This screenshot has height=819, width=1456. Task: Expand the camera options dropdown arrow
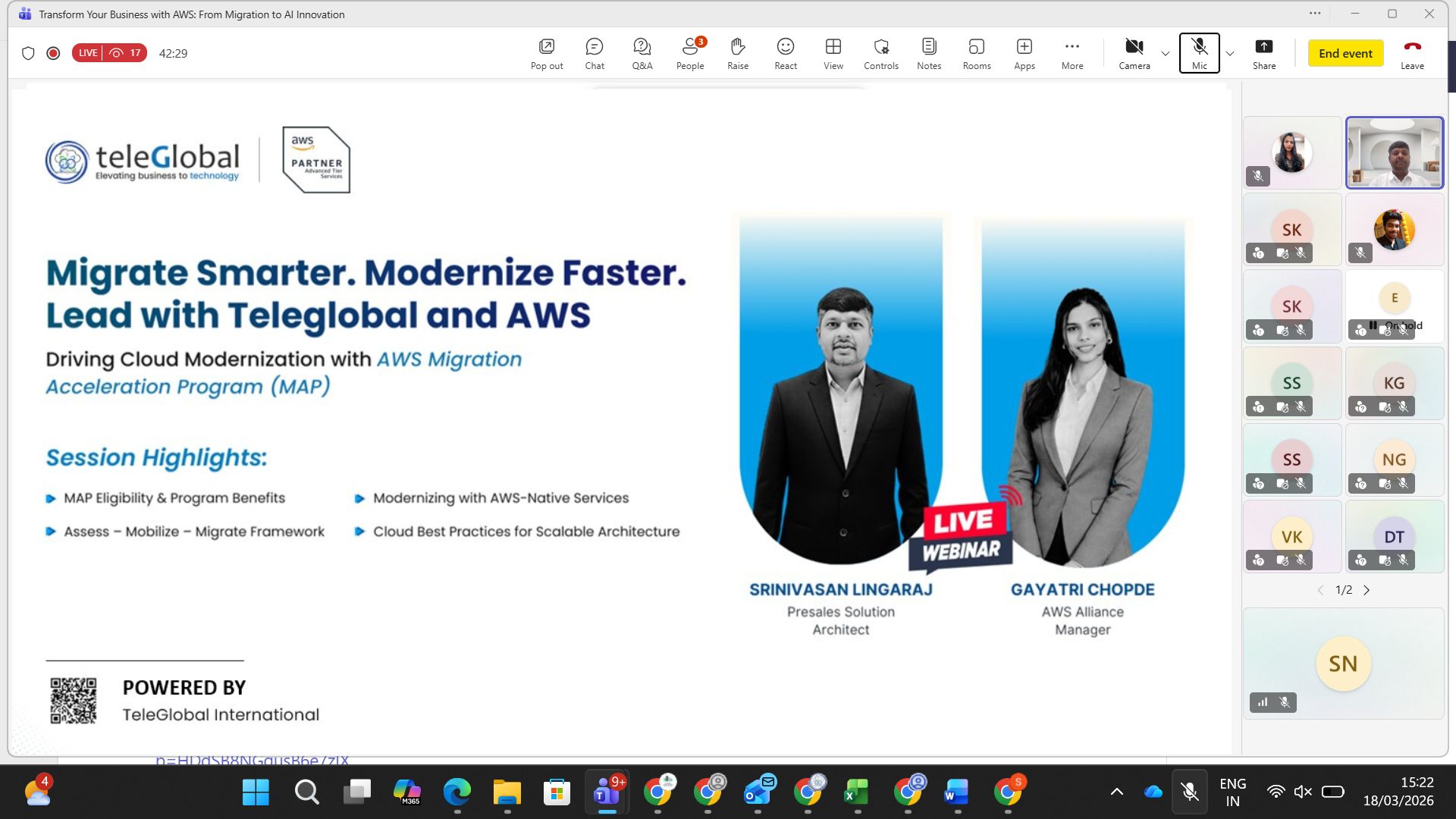coord(1166,54)
